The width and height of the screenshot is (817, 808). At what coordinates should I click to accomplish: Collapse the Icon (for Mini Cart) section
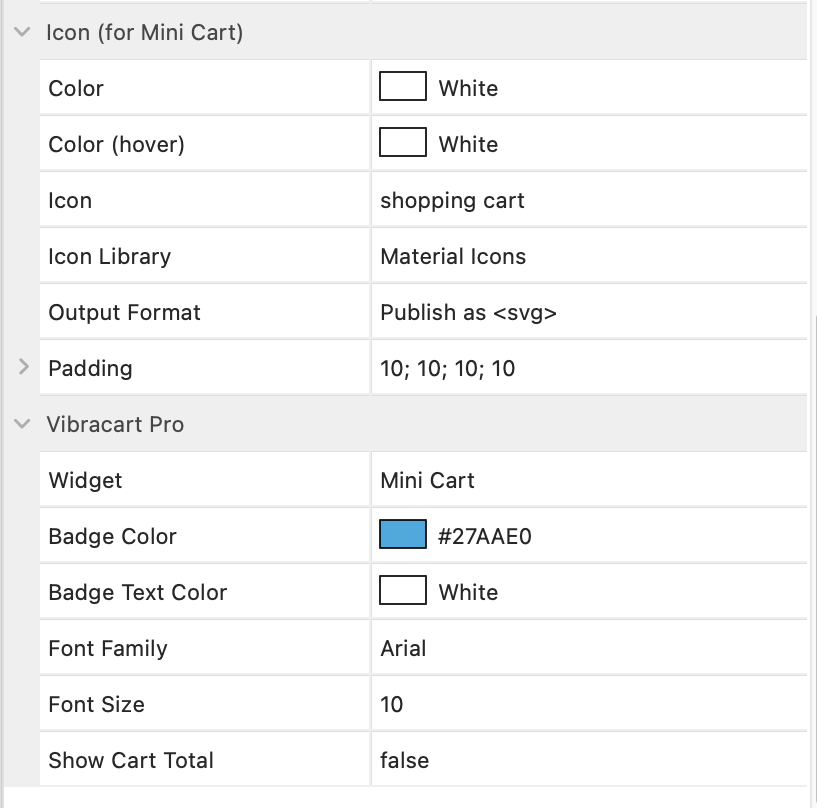click(22, 32)
